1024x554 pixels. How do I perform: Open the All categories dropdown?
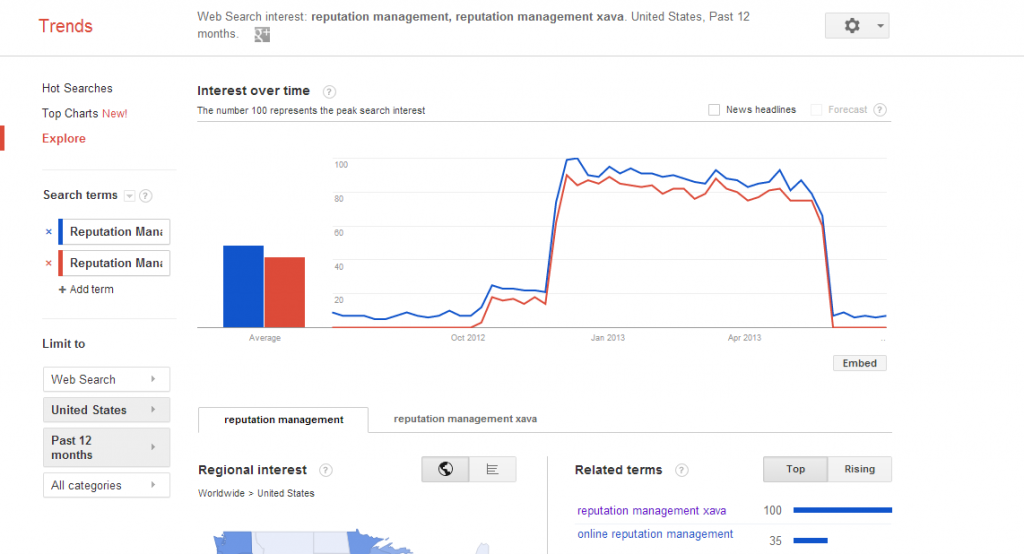tap(106, 485)
